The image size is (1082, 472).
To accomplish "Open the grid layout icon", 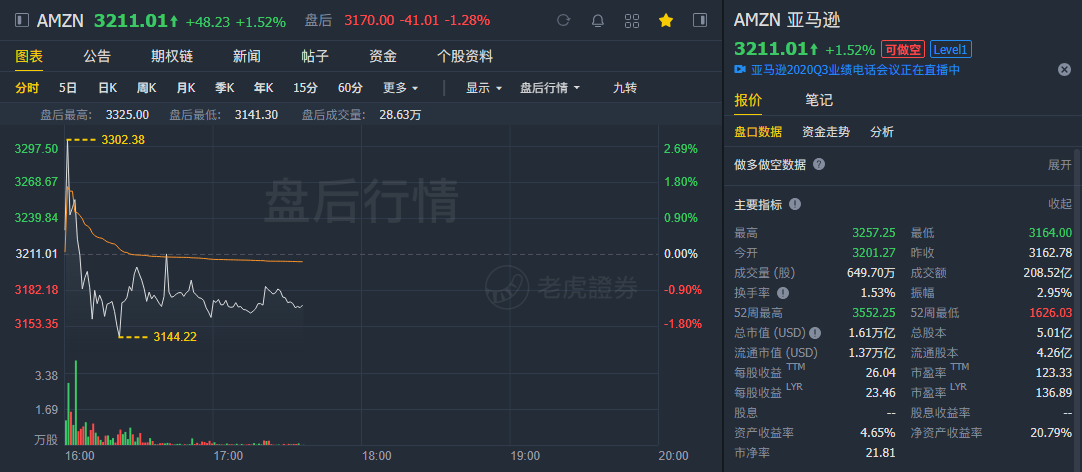I will [x=631, y=21].
